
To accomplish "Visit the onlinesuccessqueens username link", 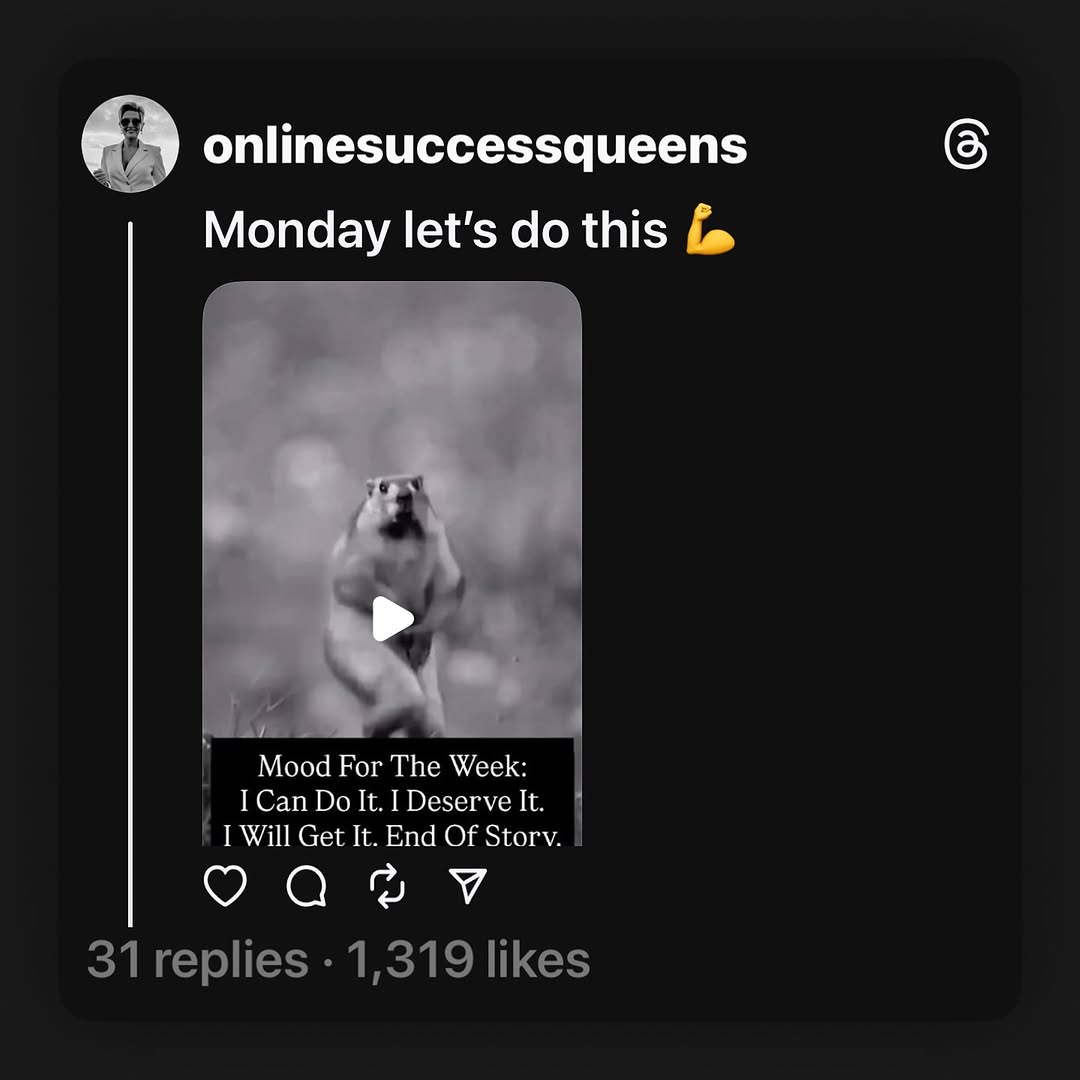I will pyautogui.click(x=475, y=146).
